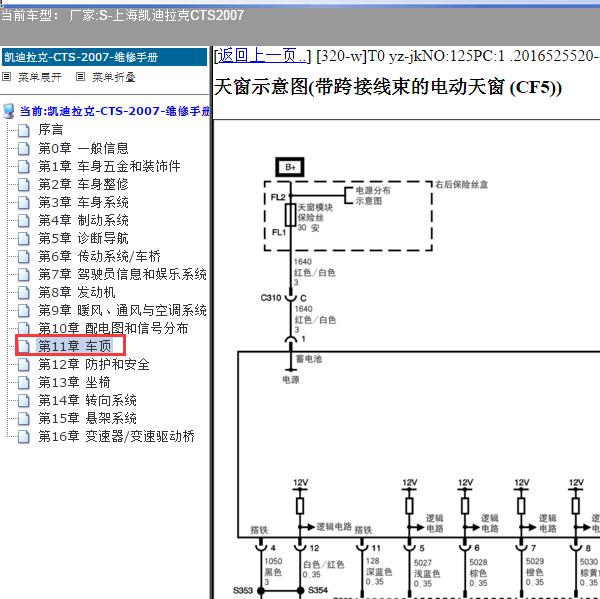The image size is (600, 599).
Task: Click the B+ box in the diagram
Action: point(290,167)
